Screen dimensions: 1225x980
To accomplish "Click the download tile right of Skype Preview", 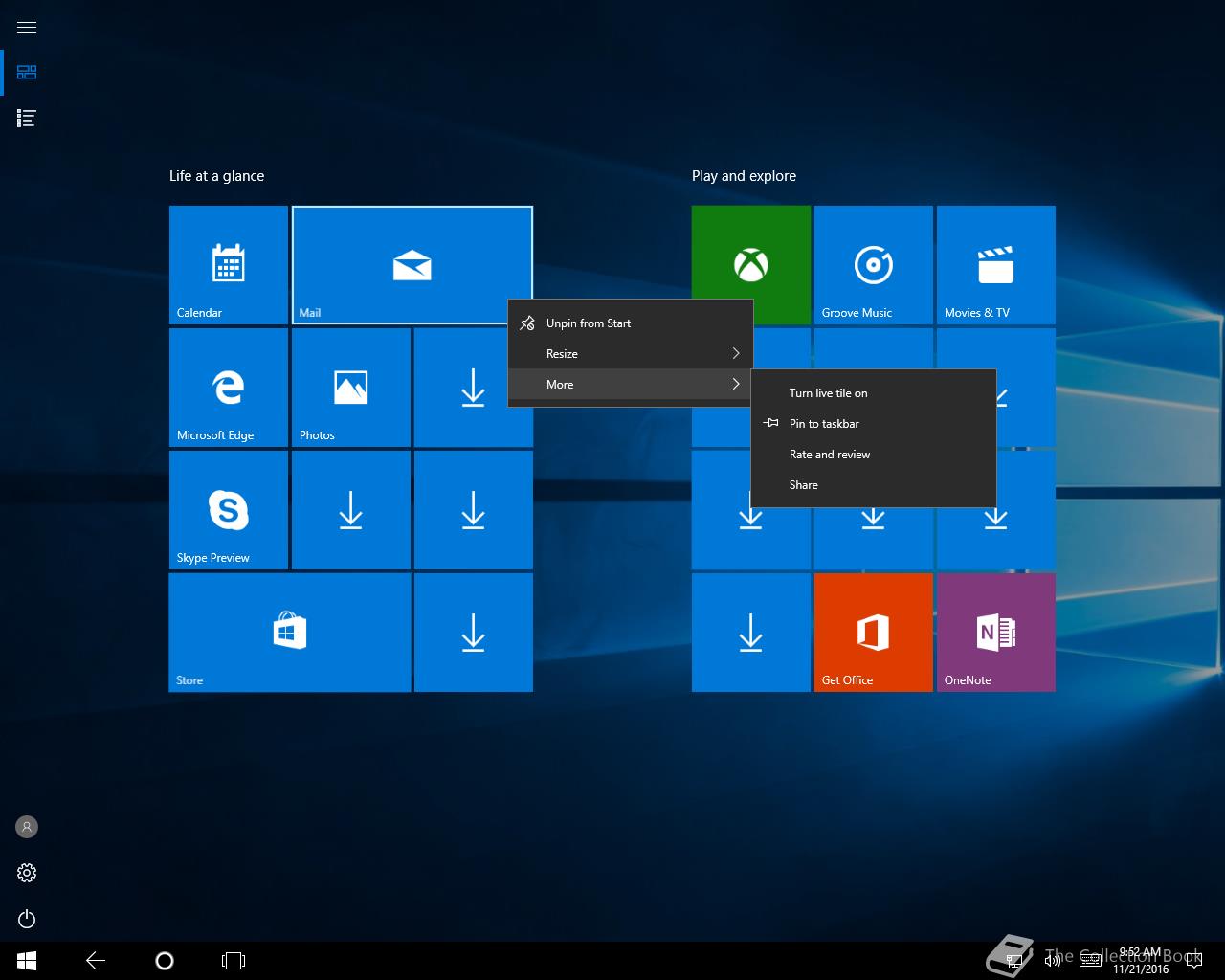I will [x=351, y=510].
